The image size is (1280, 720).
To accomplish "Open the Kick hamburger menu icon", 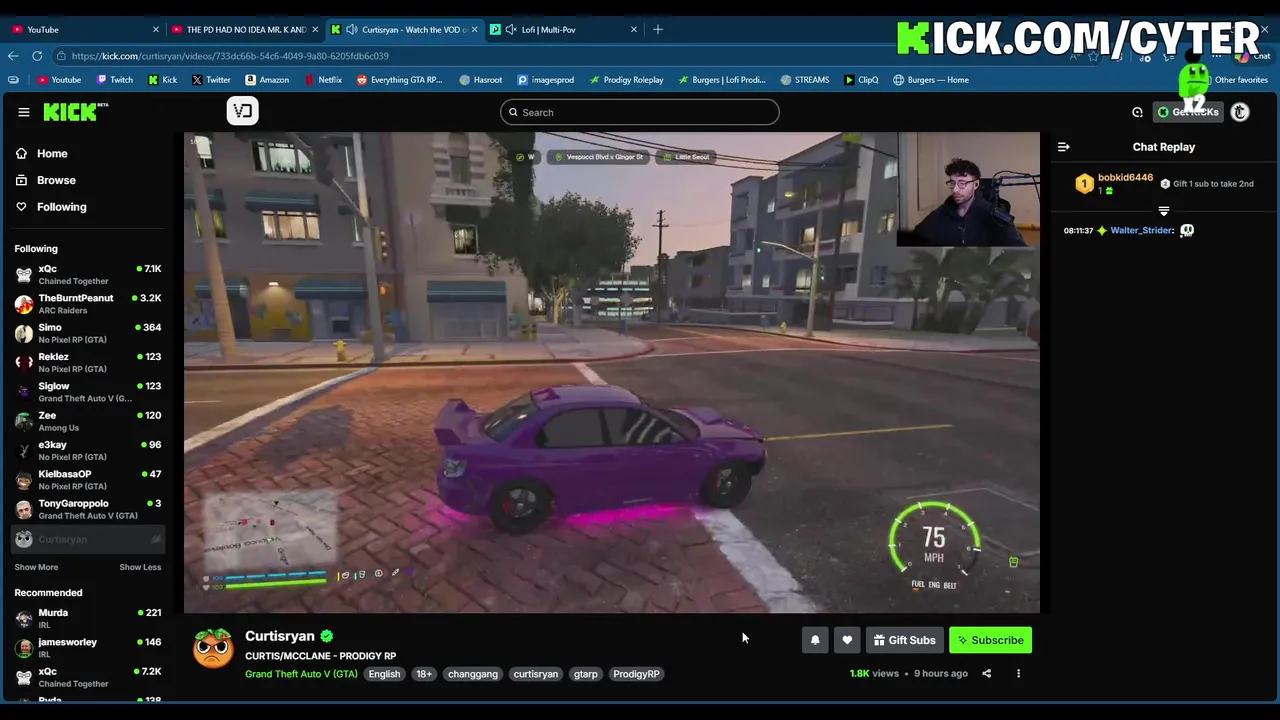I will coord(24,112).
